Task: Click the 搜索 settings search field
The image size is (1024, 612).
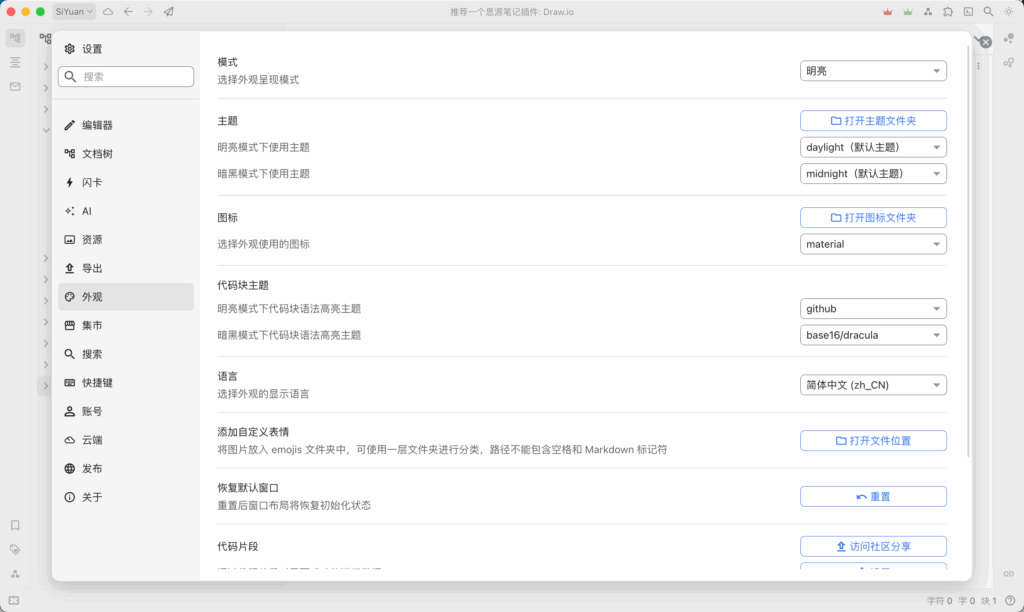Action: pyautogui.click(x=126, y=77)
